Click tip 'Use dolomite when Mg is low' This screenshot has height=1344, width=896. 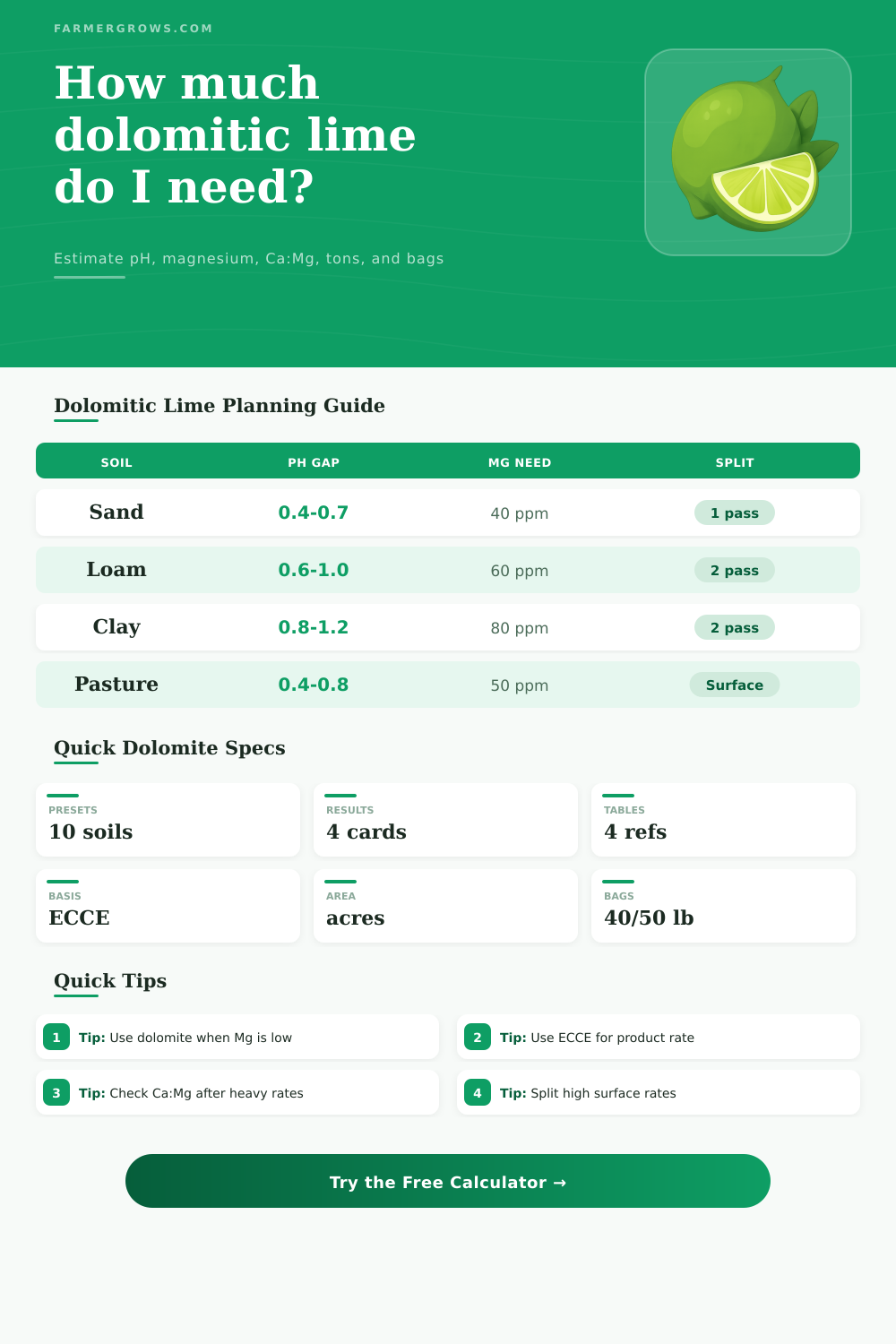(237, 1037)
